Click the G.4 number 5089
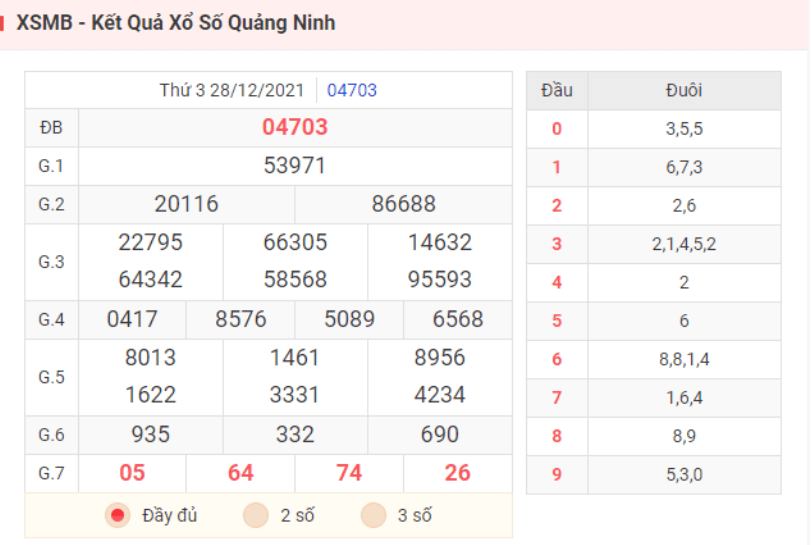Screen dimensions: 811x545 tap(349, 320)
